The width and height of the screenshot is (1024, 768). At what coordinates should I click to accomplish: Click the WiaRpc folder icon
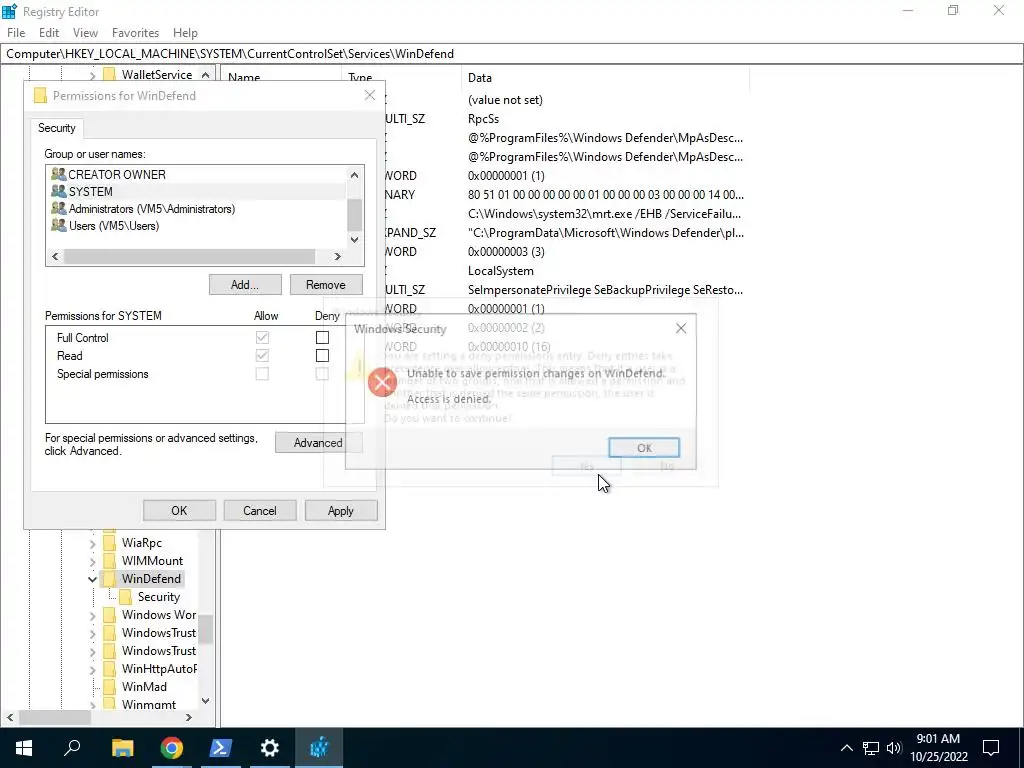110,543
